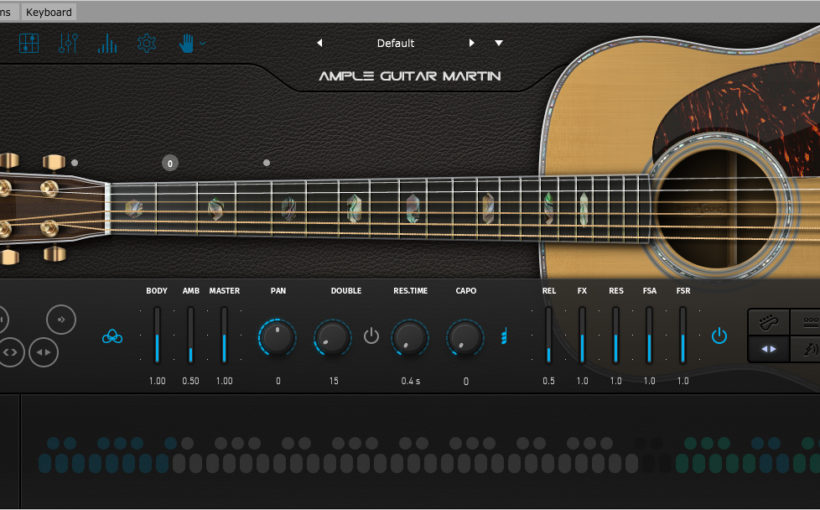
Task: Click the CAPO value 0
Action: click(465, 381)
